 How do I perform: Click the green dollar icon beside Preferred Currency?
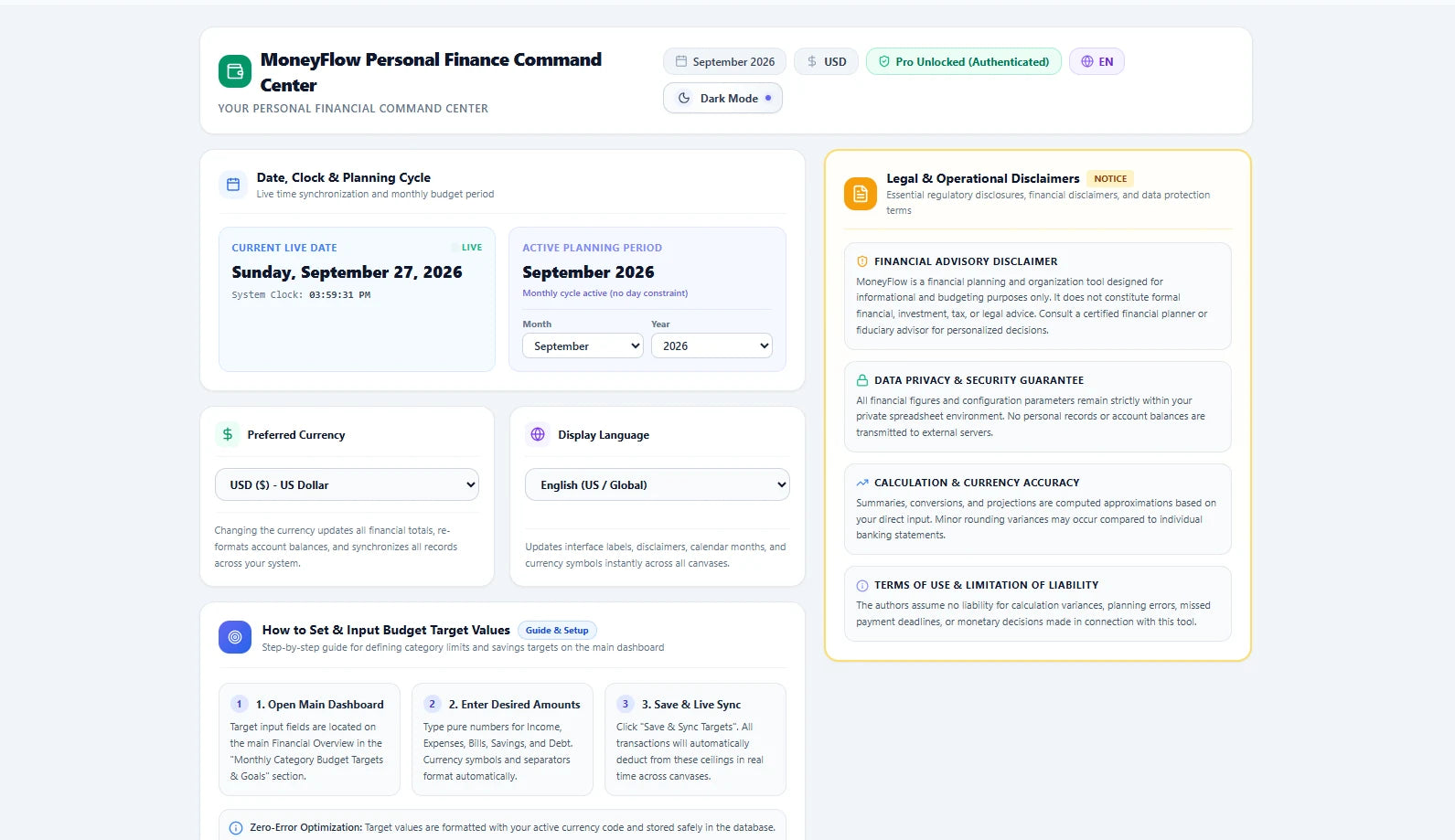[228, 434]
